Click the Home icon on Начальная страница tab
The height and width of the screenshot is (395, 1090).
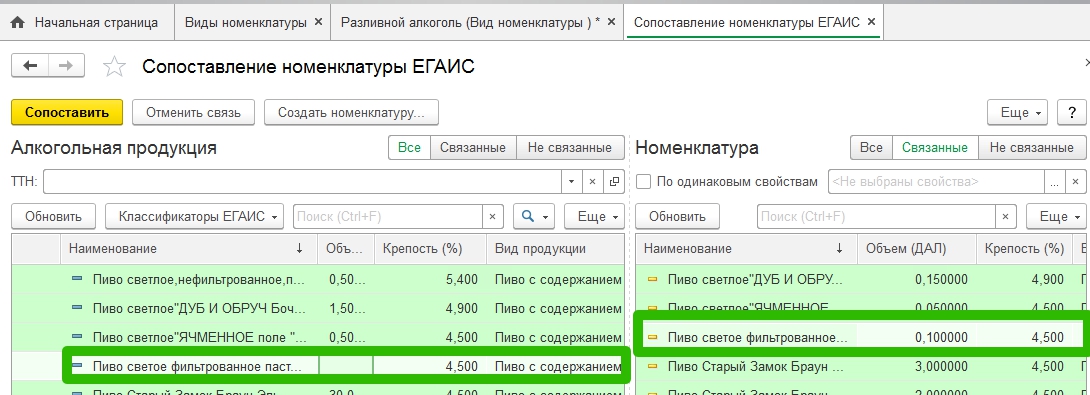tap(19, 22)
